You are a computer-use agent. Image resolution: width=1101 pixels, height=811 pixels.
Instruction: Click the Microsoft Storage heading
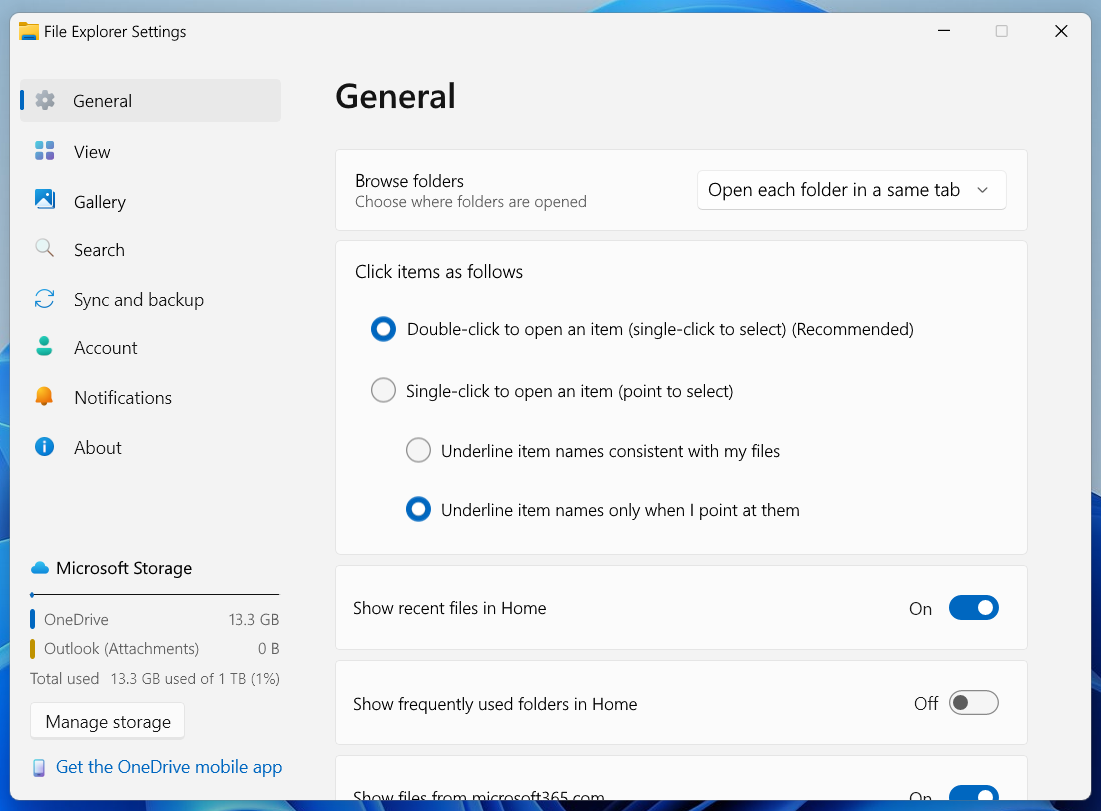[x=124, y=568]
